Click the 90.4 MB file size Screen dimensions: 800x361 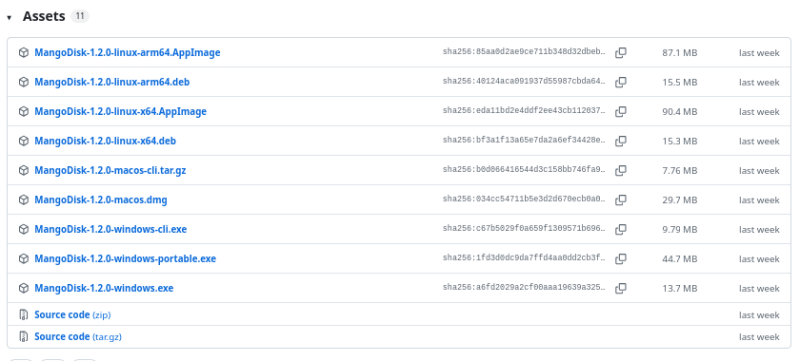(680, 112)
